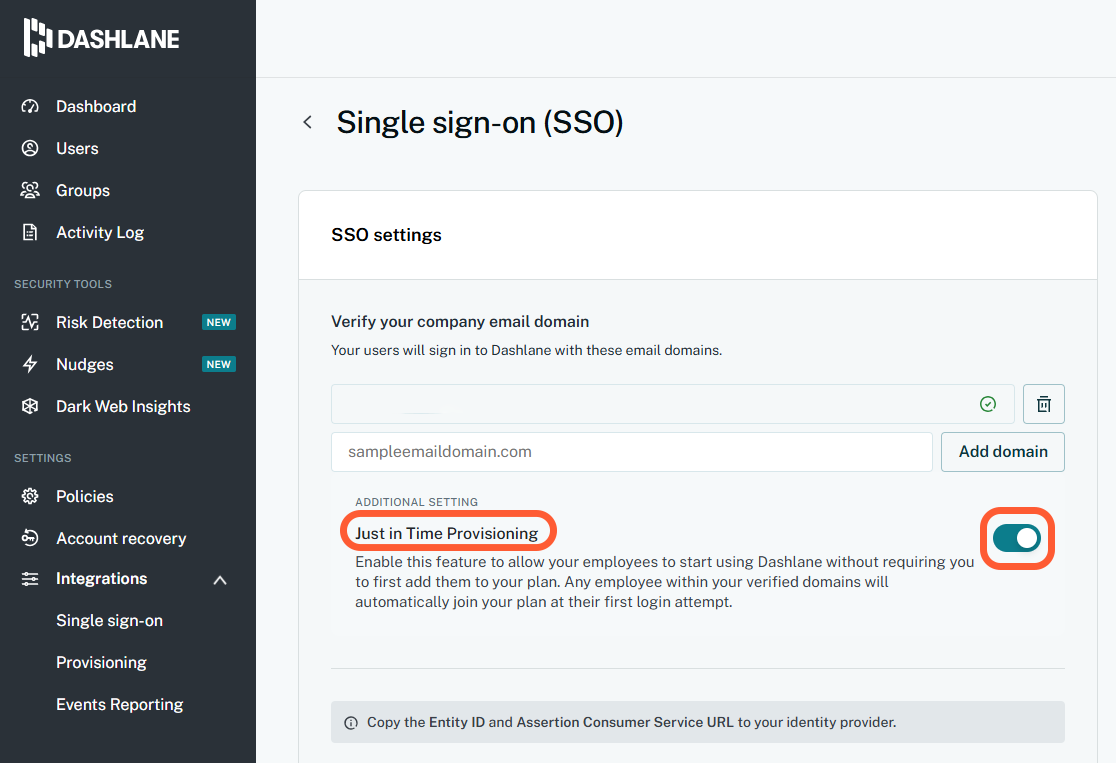1116x763 pixels.
Task: Click the Add domain button
Action: coord(1002,452)
